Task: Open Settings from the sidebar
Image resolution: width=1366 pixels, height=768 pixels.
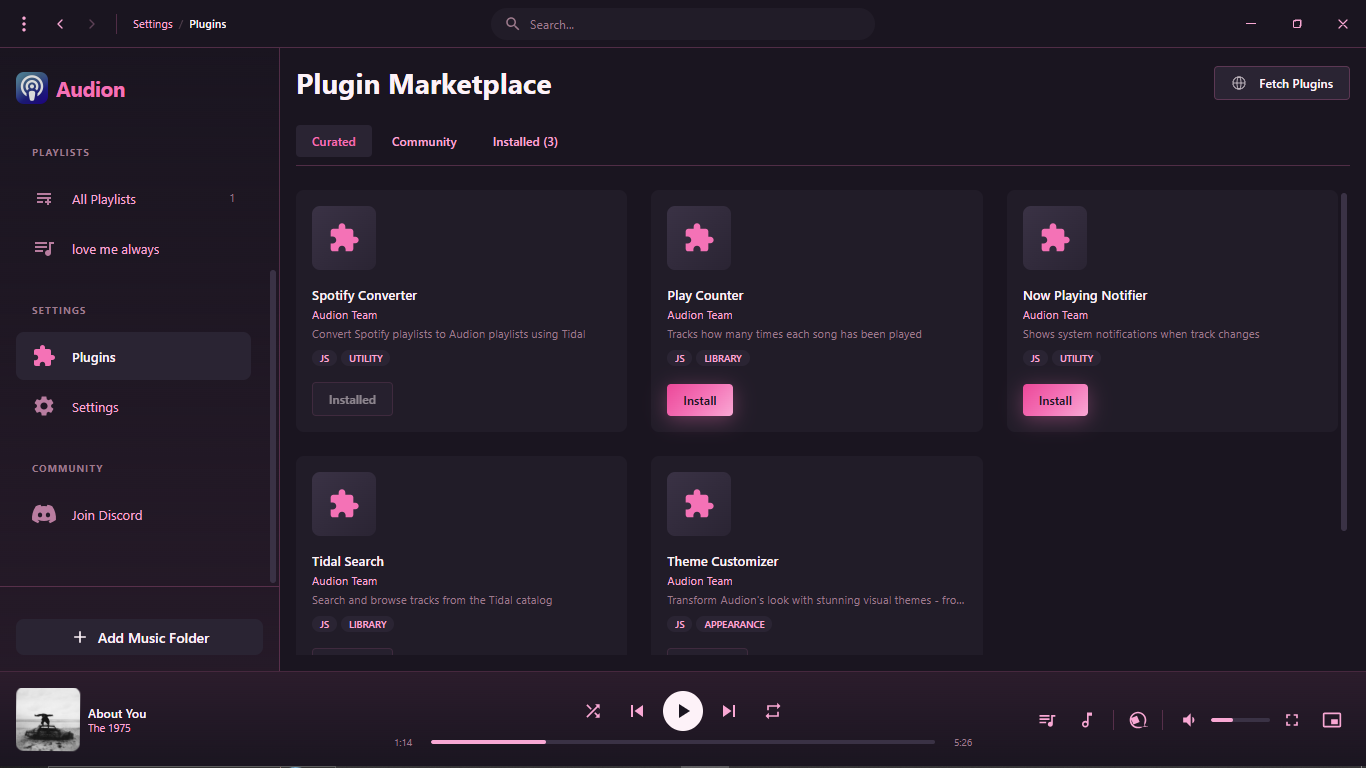Action: (133, 407)
